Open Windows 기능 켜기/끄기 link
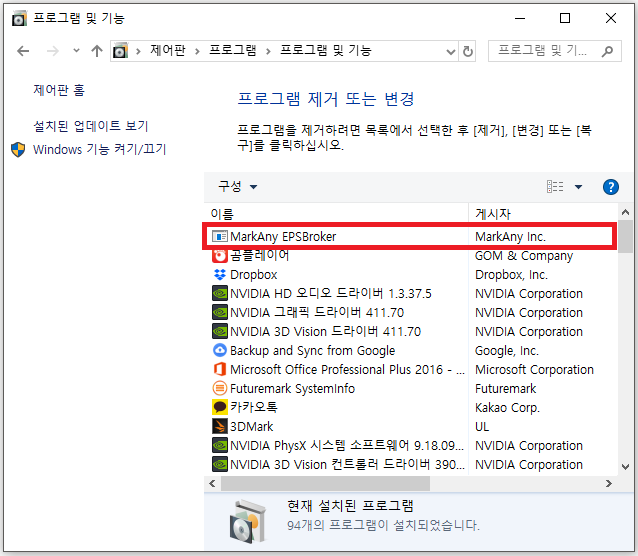The image size is (638, 556). (100, 149)
